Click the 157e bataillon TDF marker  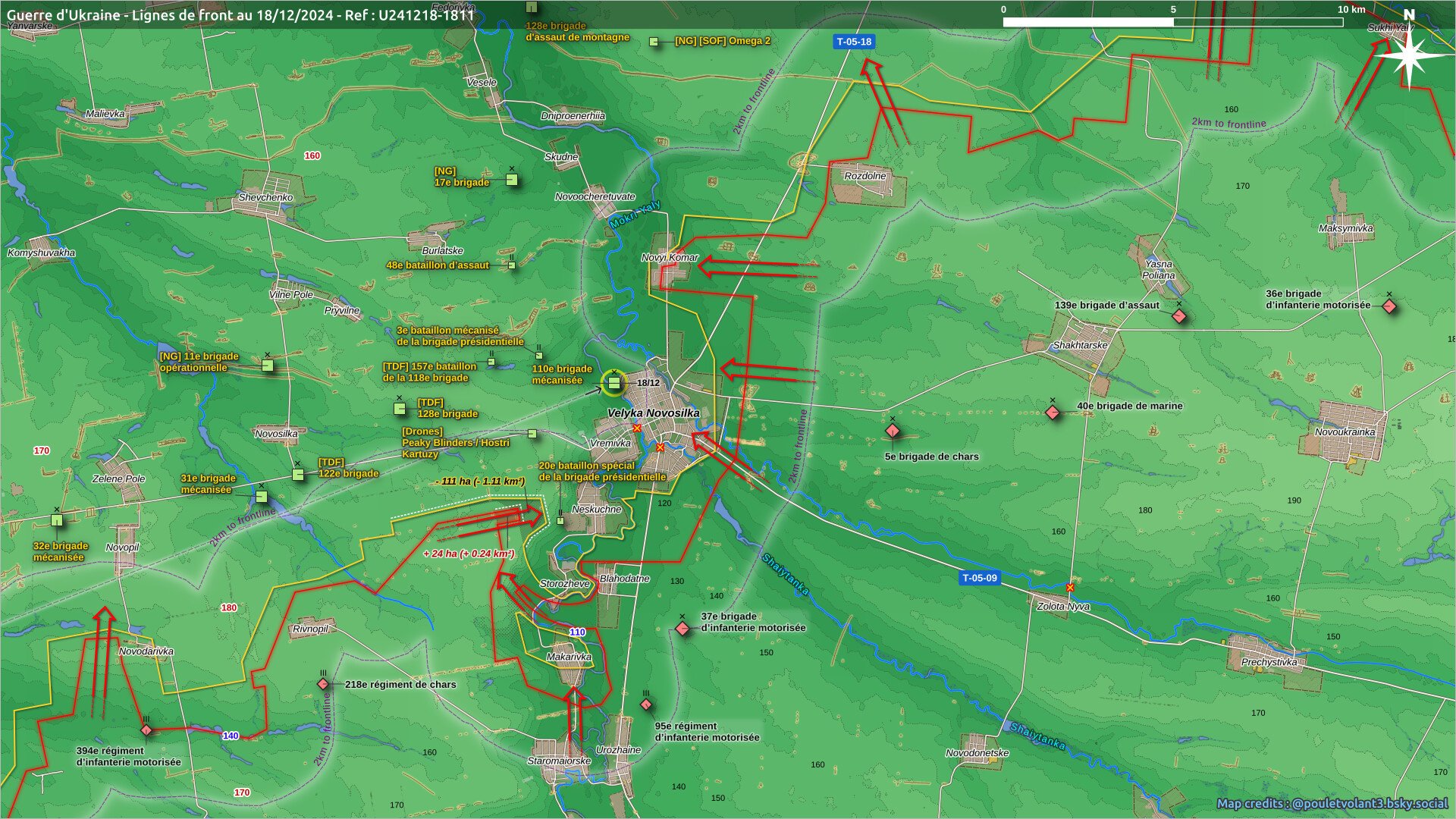tap(491, 362)
